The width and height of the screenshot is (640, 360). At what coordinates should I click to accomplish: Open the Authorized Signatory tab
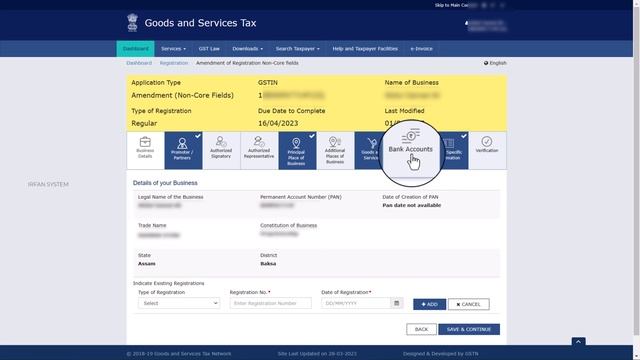coord(221,150)
